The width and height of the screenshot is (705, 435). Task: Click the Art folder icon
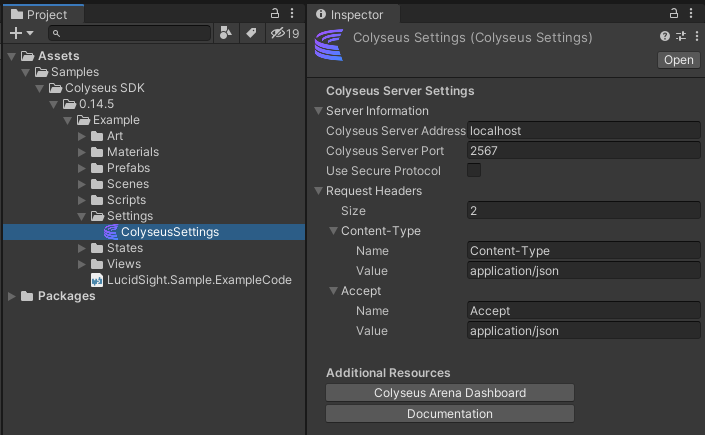pos(97,136)
